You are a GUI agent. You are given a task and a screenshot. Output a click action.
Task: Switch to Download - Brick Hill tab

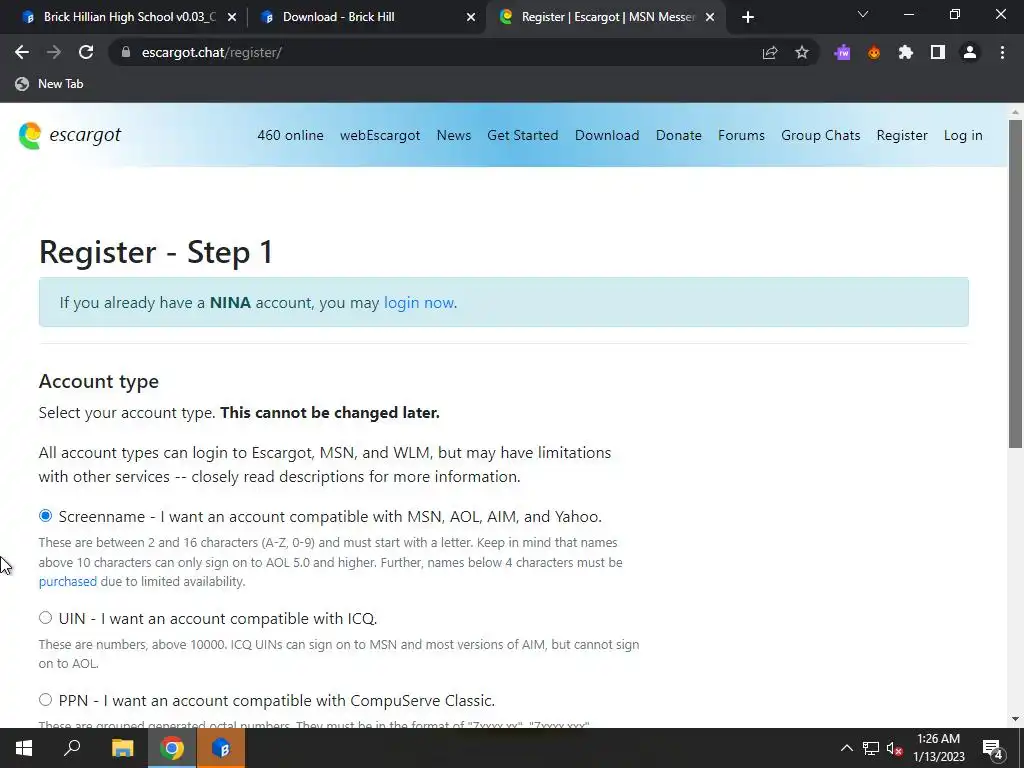[x=366, y=17]
